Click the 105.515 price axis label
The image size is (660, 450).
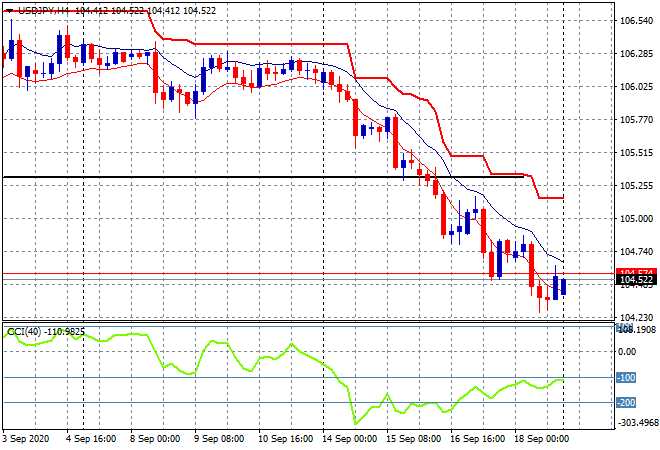coord(636,153)
